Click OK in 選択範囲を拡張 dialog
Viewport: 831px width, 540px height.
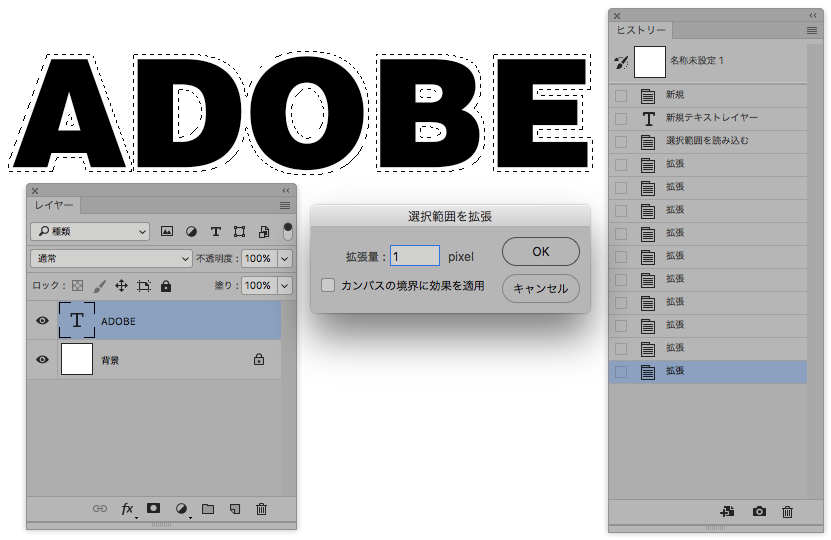541,252
